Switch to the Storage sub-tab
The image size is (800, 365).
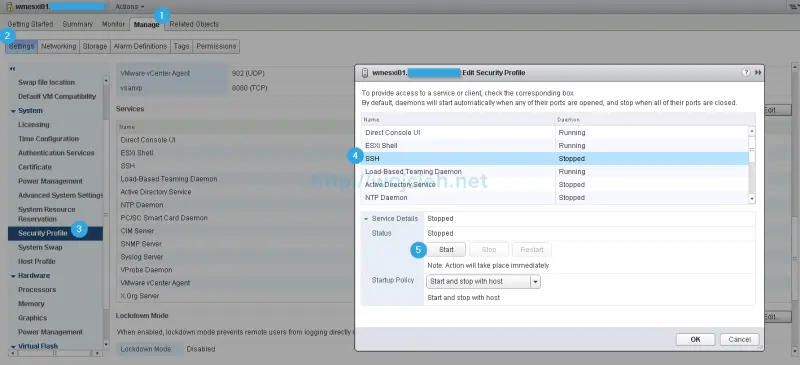click(x=95, y=46)
